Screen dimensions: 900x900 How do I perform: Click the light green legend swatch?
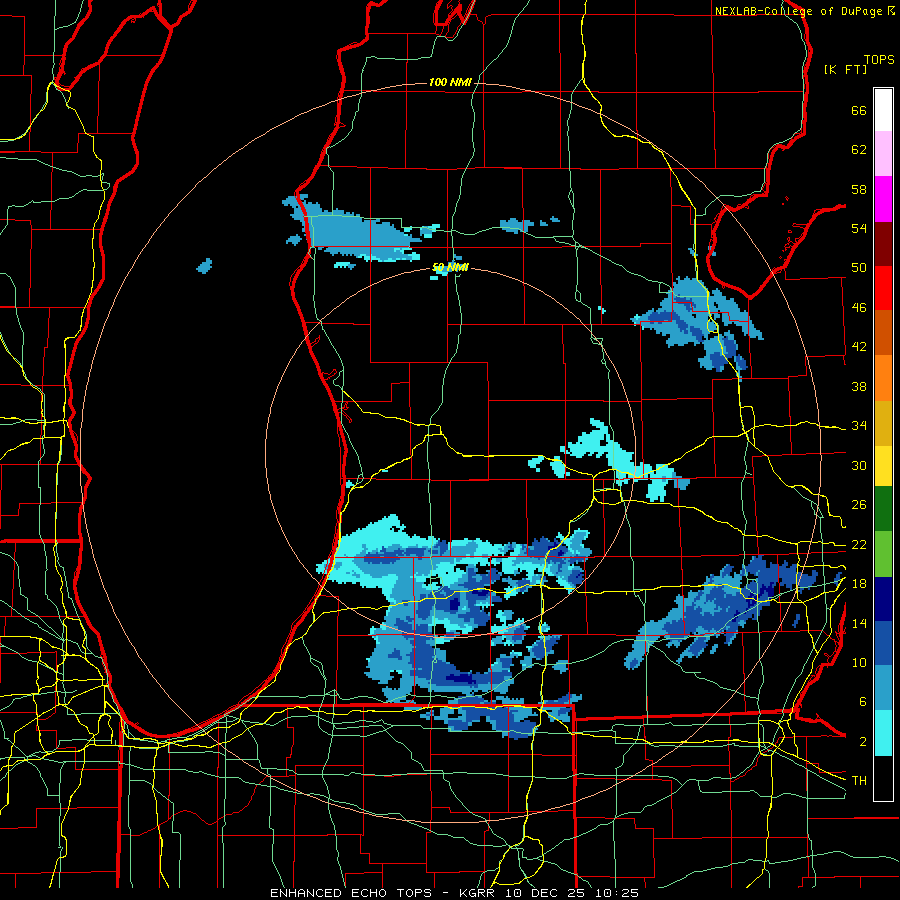click(883, 554)
